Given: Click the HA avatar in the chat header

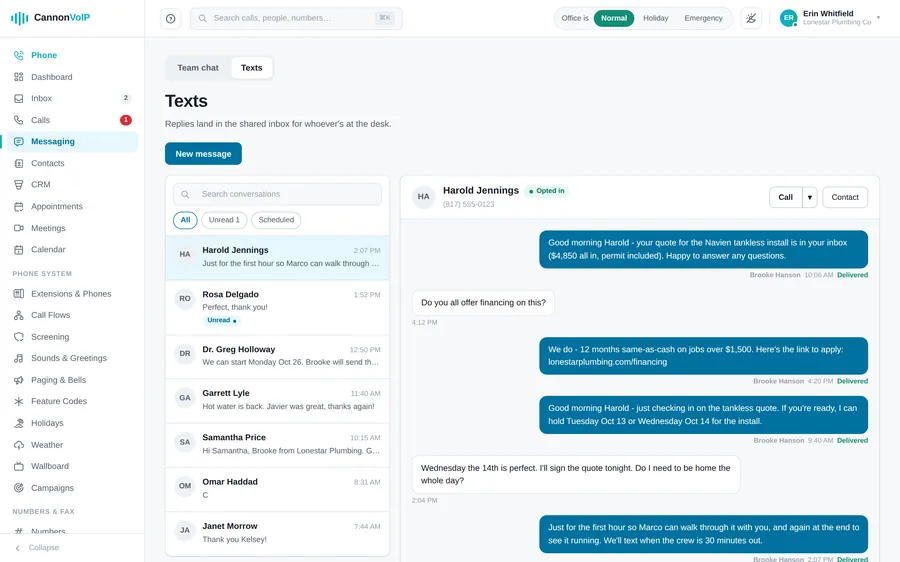Looking at the screenshot, I should click(x=424, y=197).
